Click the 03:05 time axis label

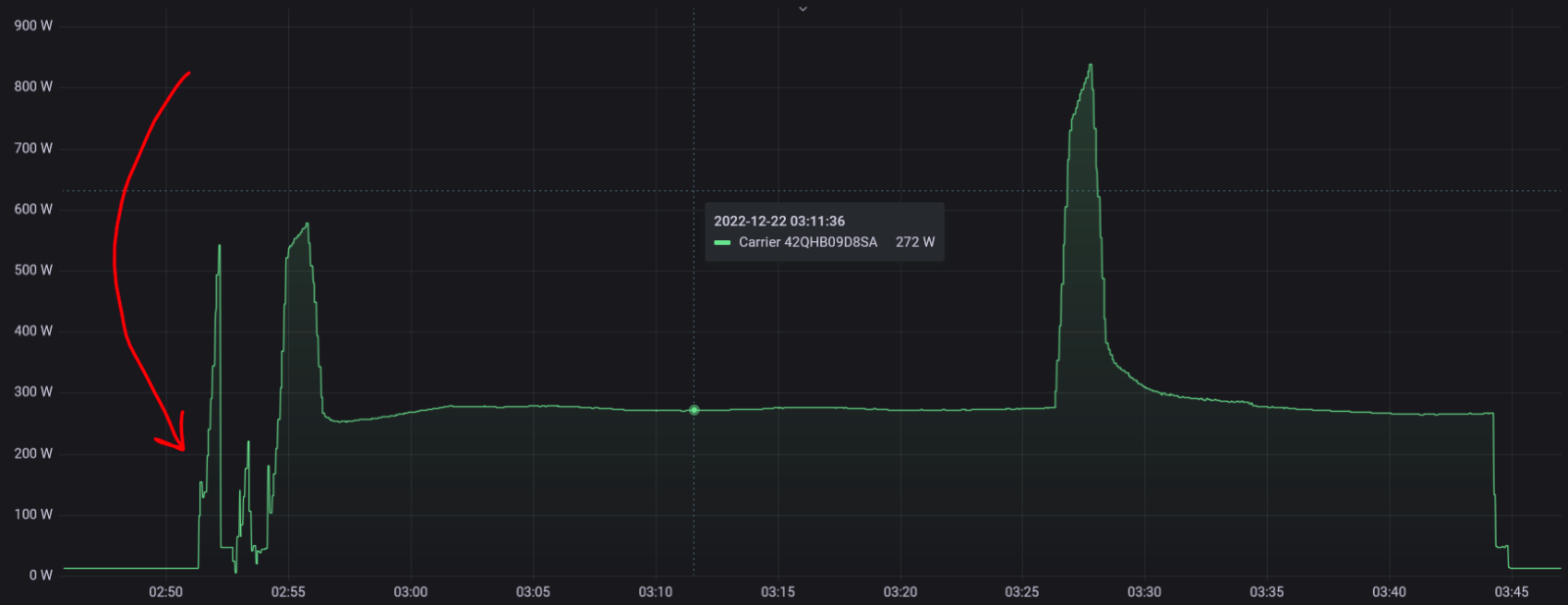tap(533, 592)
